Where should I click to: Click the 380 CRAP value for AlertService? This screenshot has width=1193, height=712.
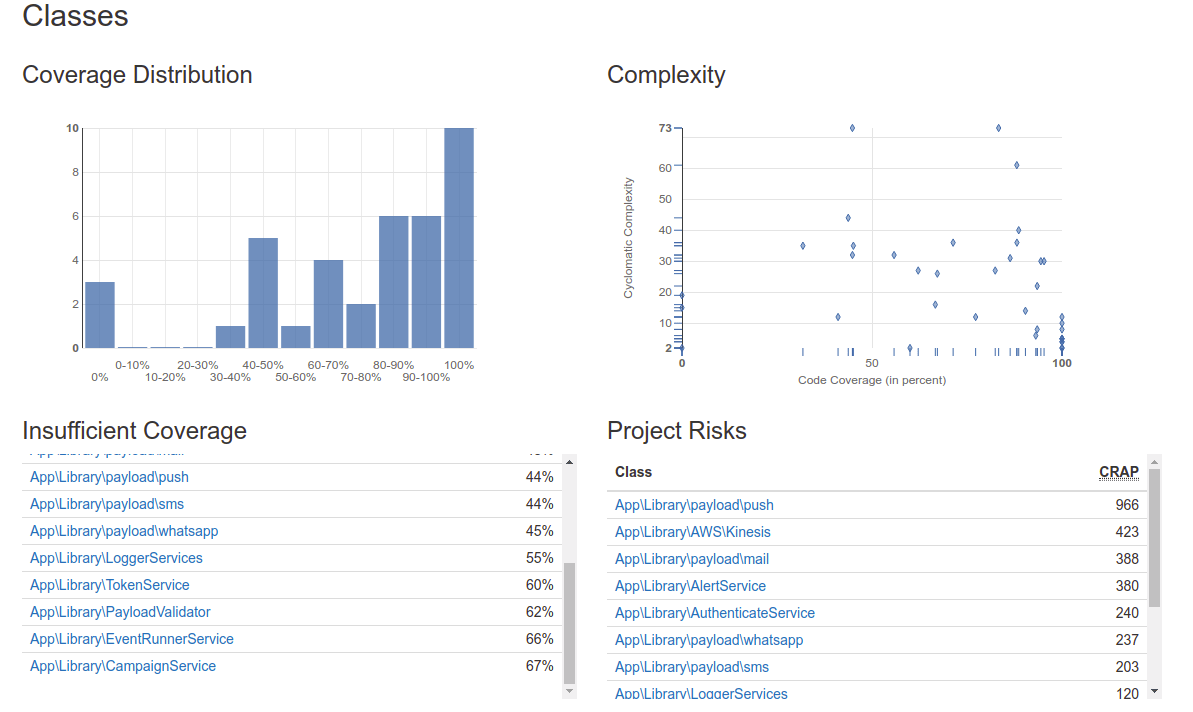(x=1127, y=586)
